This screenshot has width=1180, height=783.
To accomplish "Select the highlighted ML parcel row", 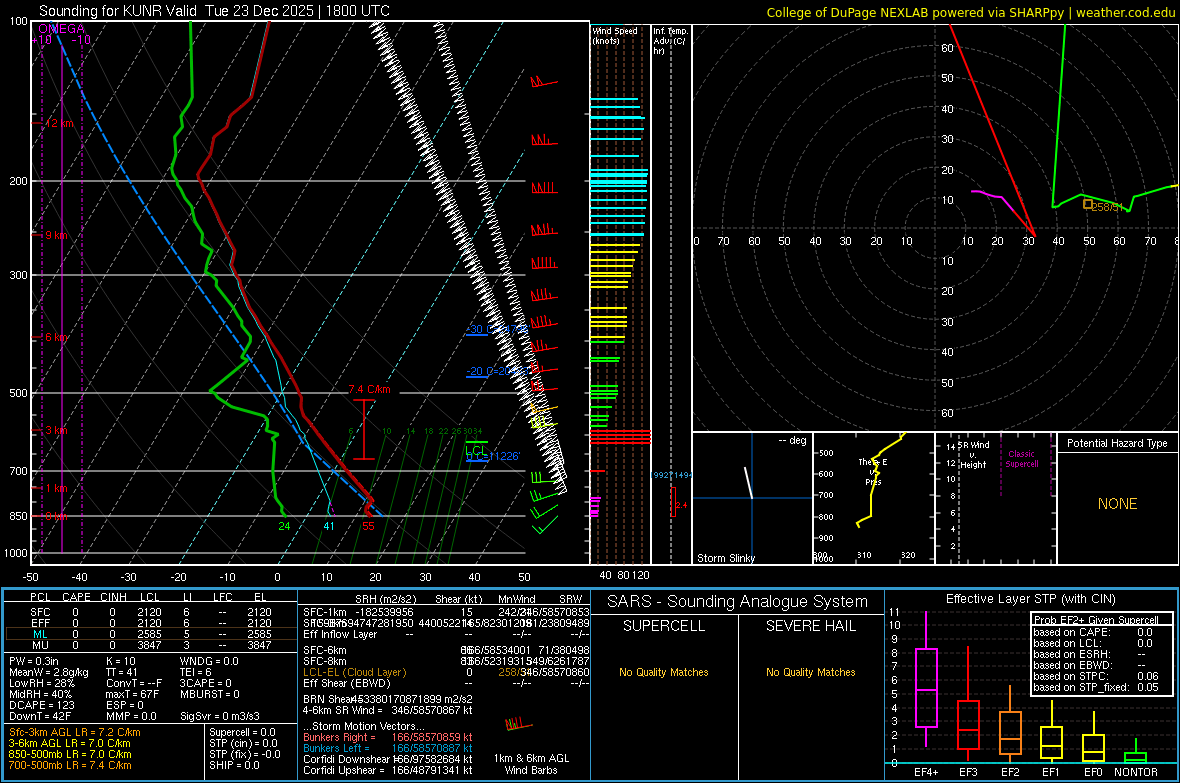I will click(151, 634).
